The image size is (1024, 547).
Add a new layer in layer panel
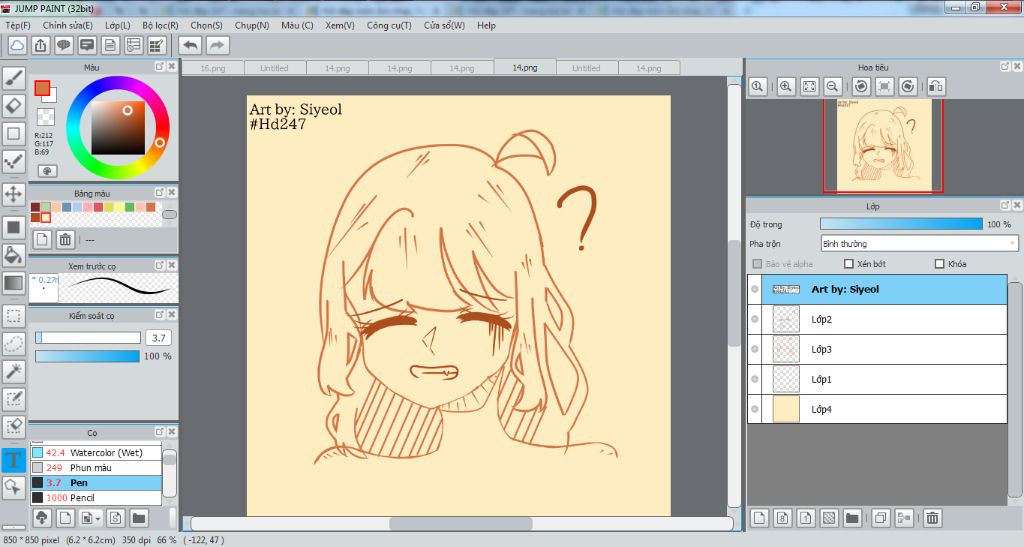pos(759,518)
